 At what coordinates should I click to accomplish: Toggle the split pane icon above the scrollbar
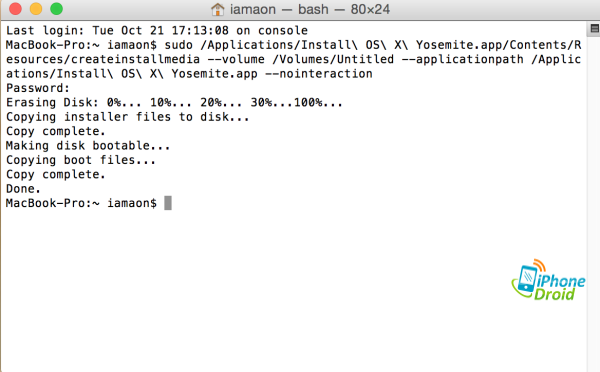coord(594,29)
